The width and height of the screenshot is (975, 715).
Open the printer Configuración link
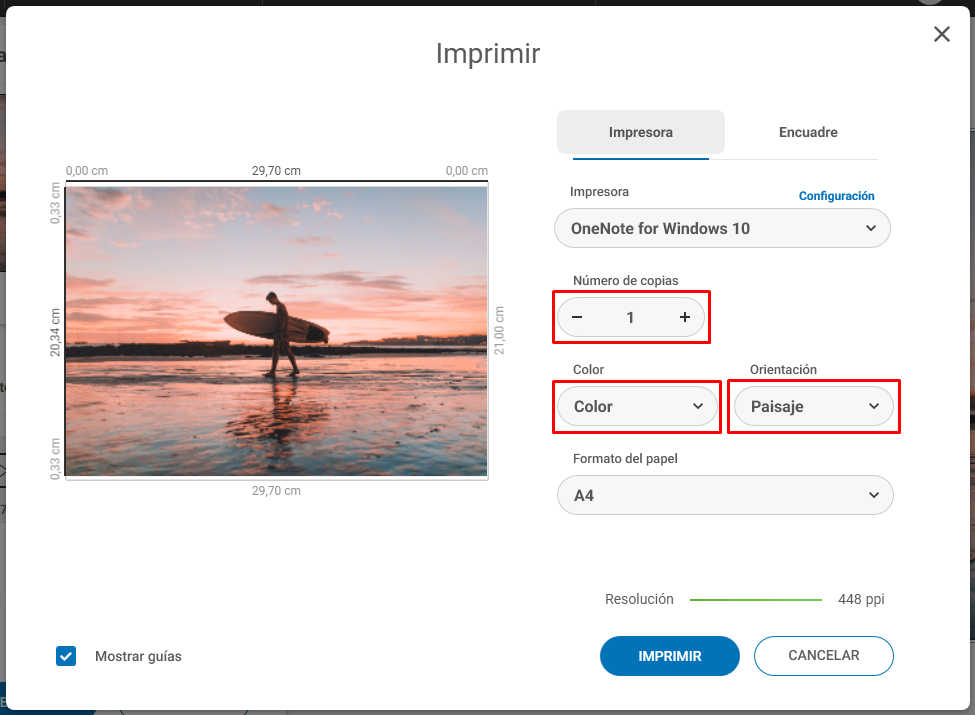coord(836,196)
